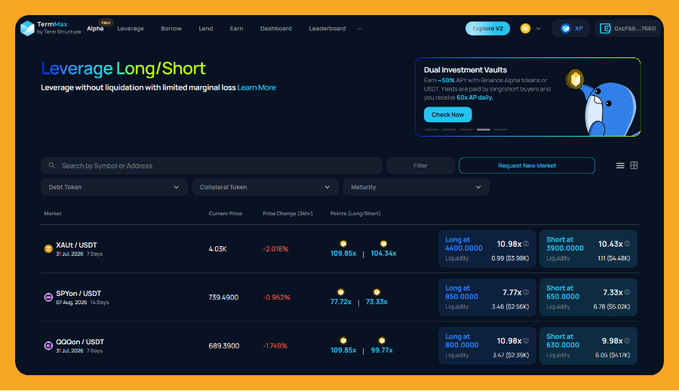Screen dimensions: 679x391
Task: Follow the Learn More link
Action: [257, 87]
